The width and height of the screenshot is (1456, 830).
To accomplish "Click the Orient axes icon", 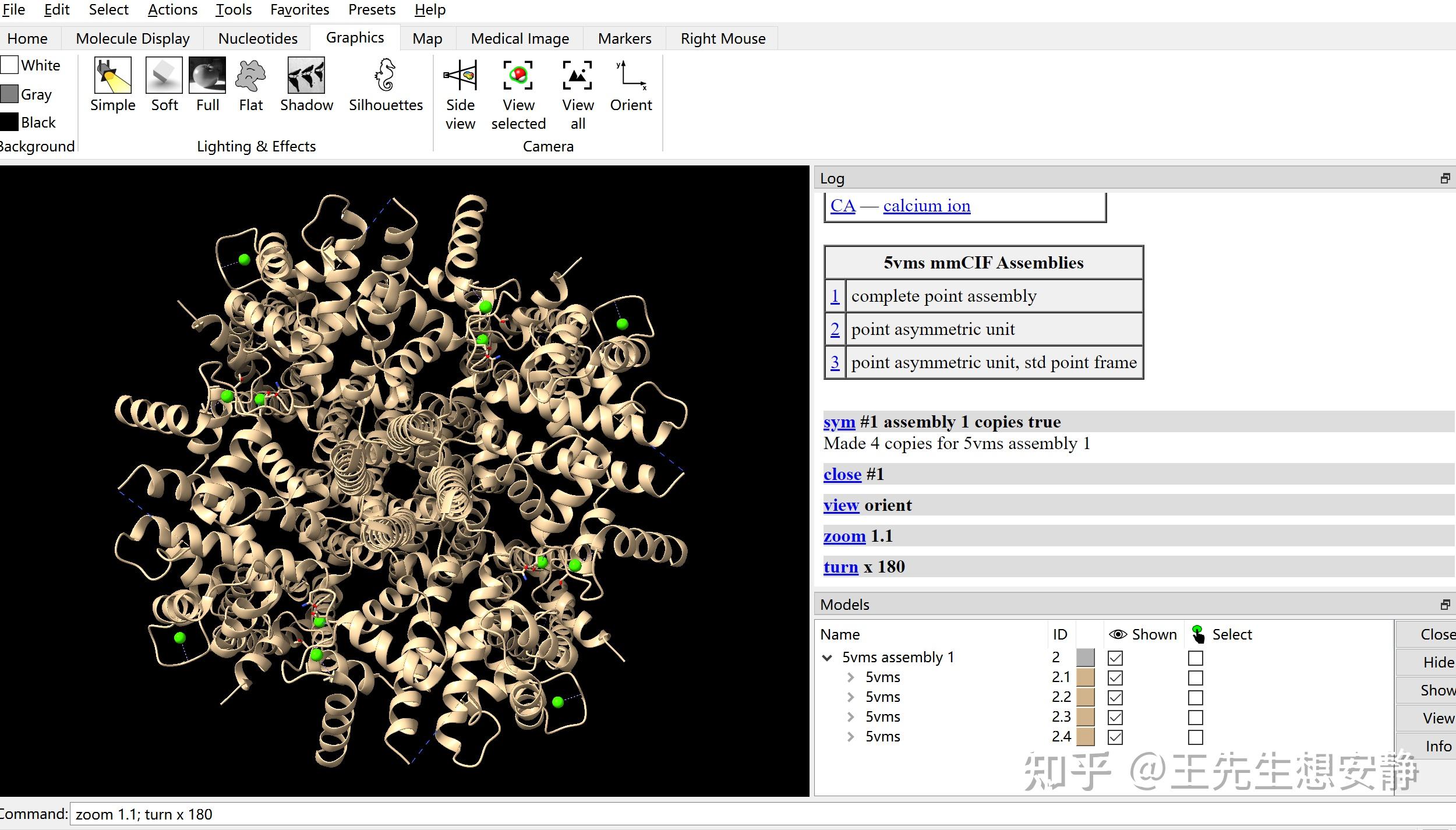I will (x=631, y=76).
